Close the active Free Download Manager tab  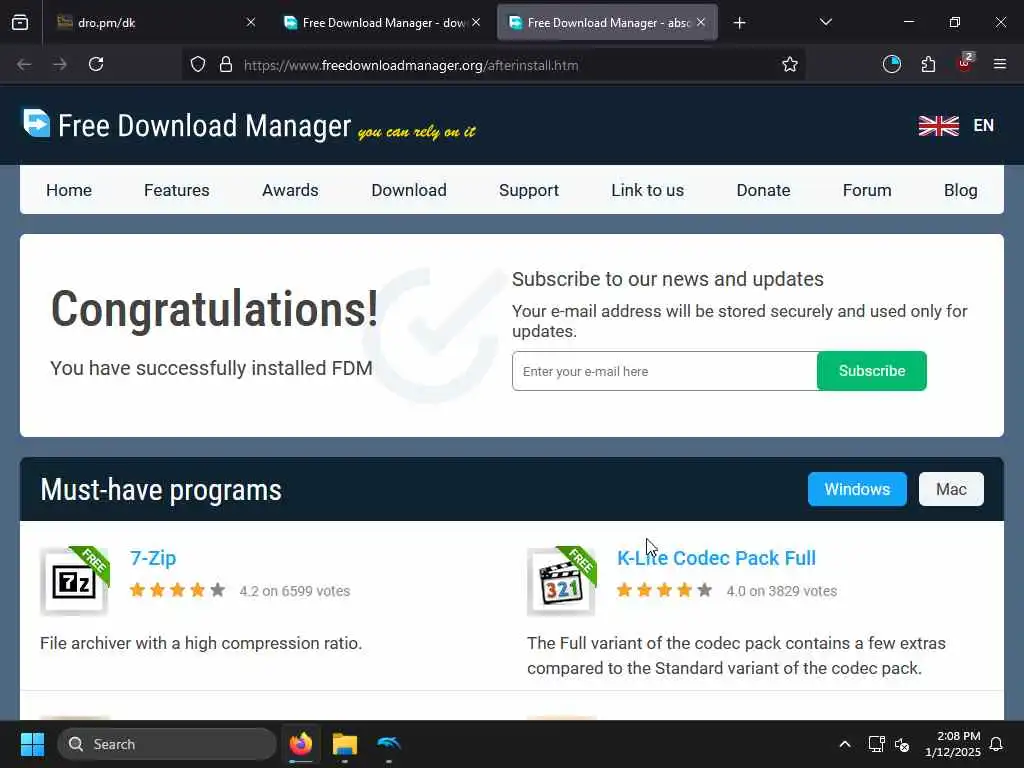click(701, 22)
